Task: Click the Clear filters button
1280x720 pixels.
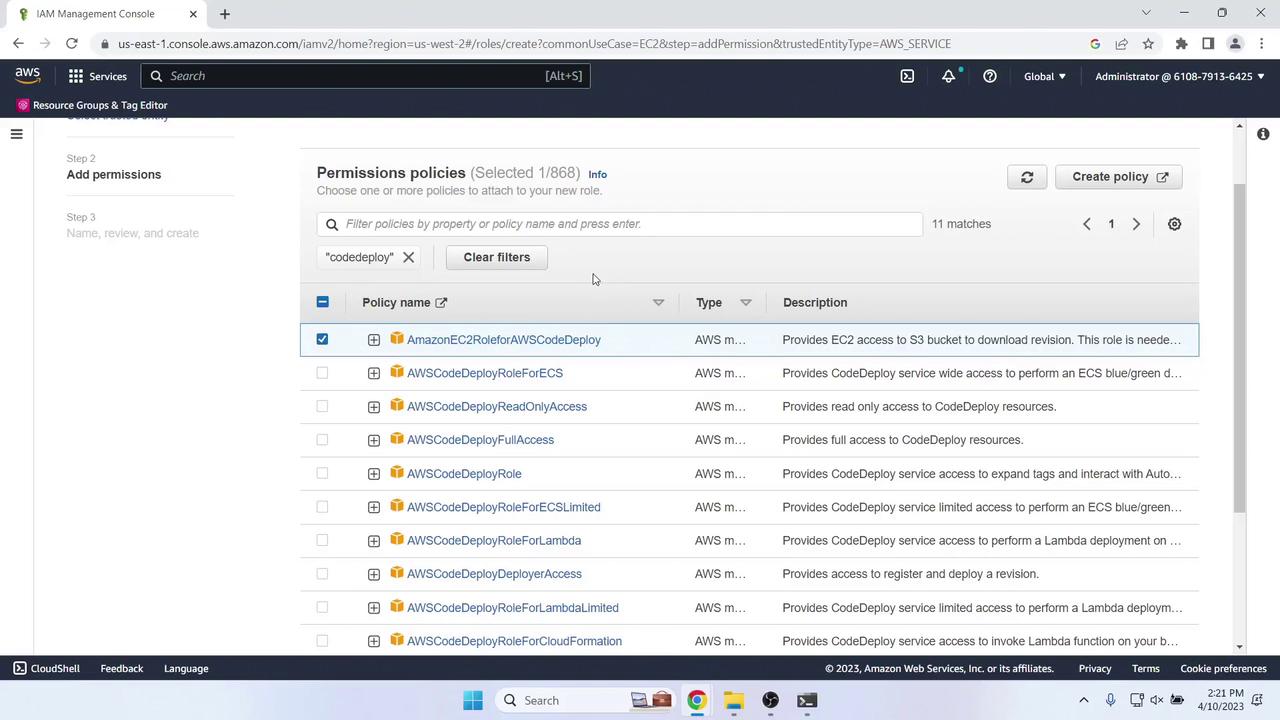Action: point(497,257)
